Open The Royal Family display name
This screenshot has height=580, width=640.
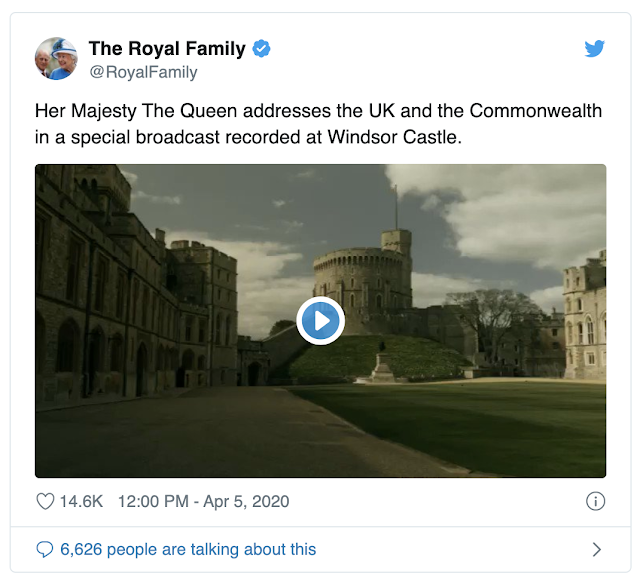[x=167, y=49]
